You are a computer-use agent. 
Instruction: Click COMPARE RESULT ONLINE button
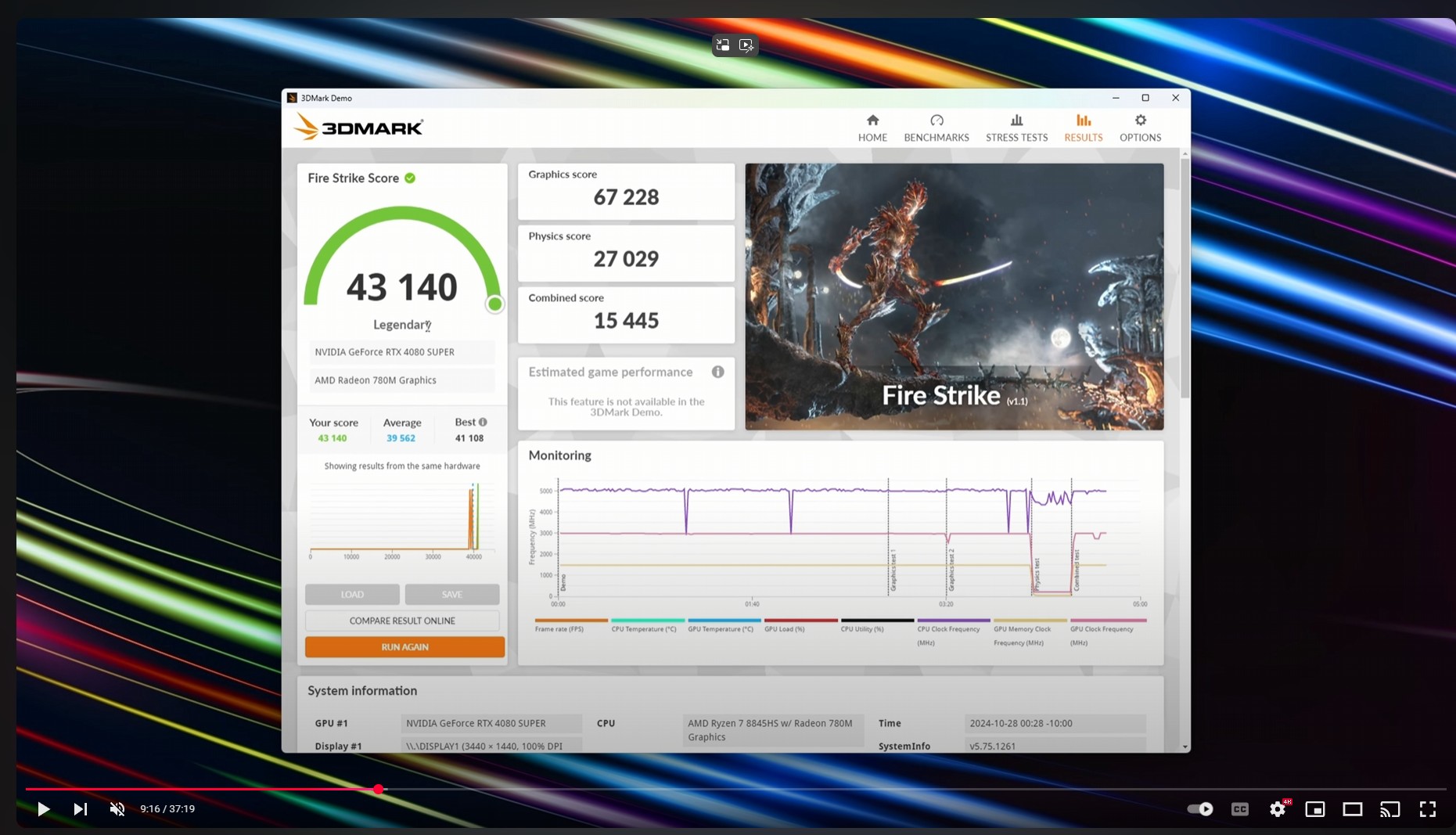402,621
